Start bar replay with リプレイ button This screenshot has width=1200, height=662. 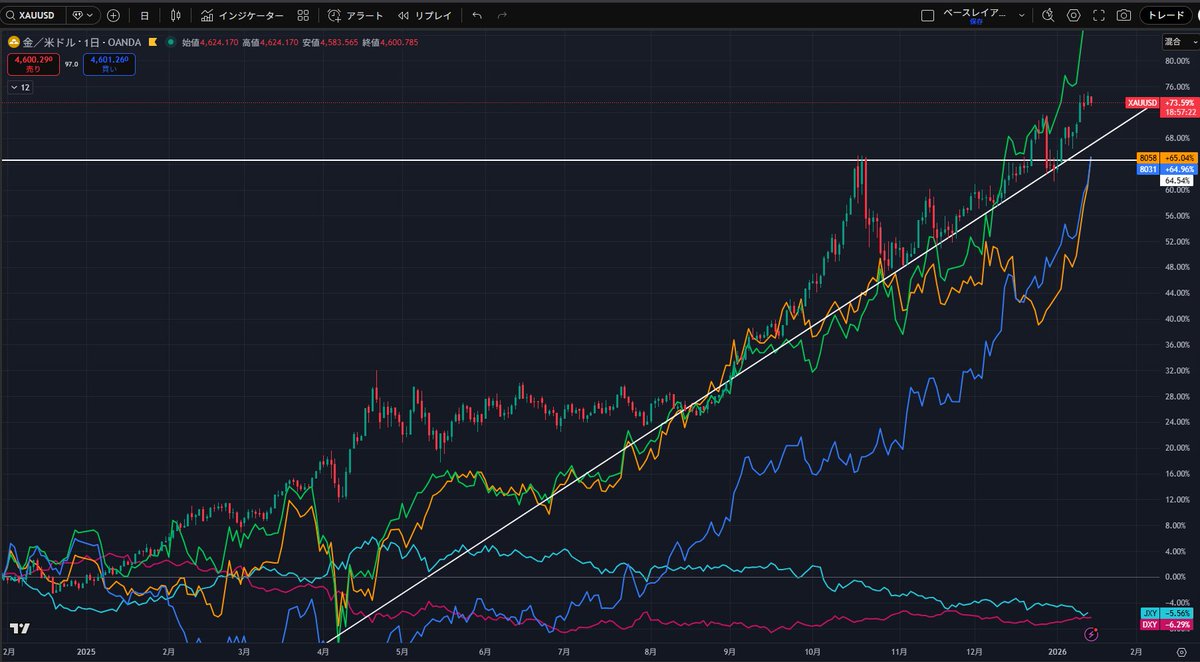(x=424, y=15)
